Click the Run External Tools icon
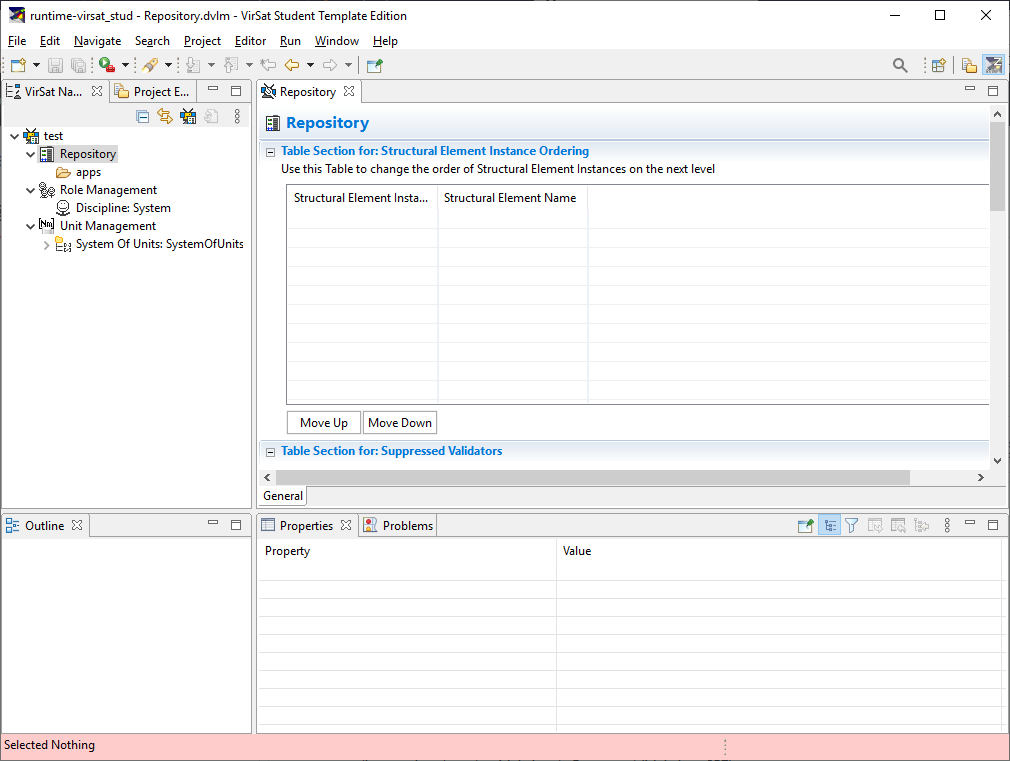The height and width of the screenshot is (761, 1010). (107, 65)
